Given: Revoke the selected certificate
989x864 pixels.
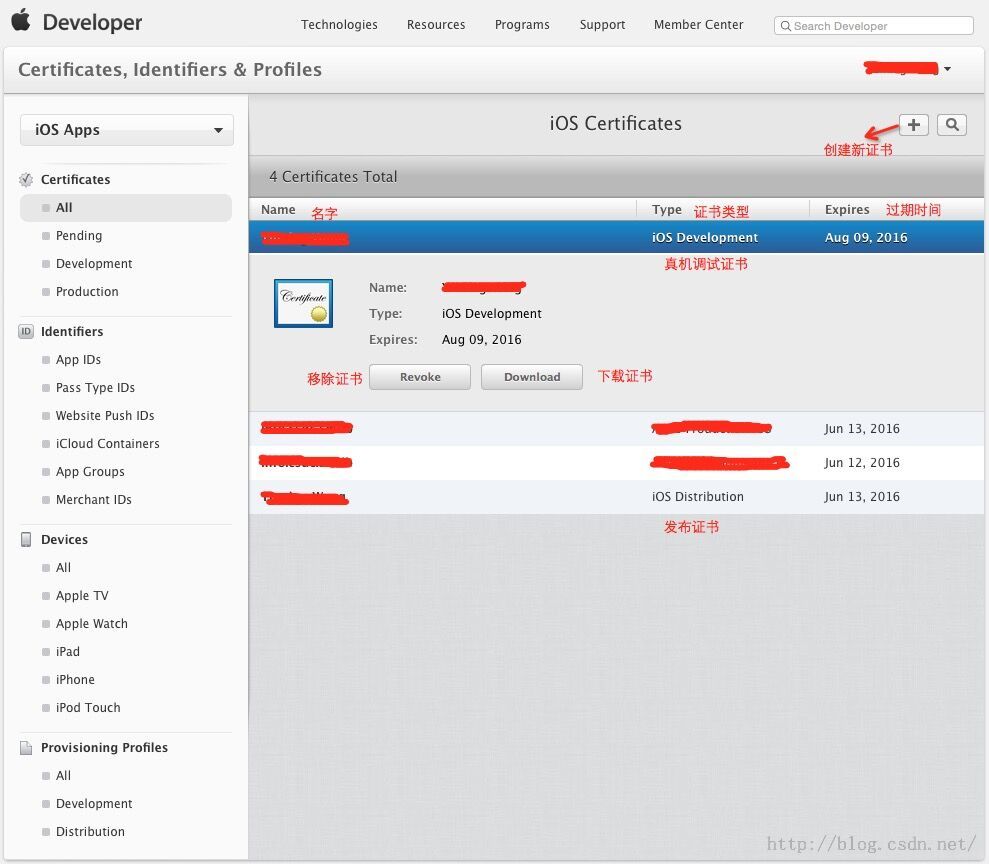Looking at the screenshot, I should click(419, 377).
